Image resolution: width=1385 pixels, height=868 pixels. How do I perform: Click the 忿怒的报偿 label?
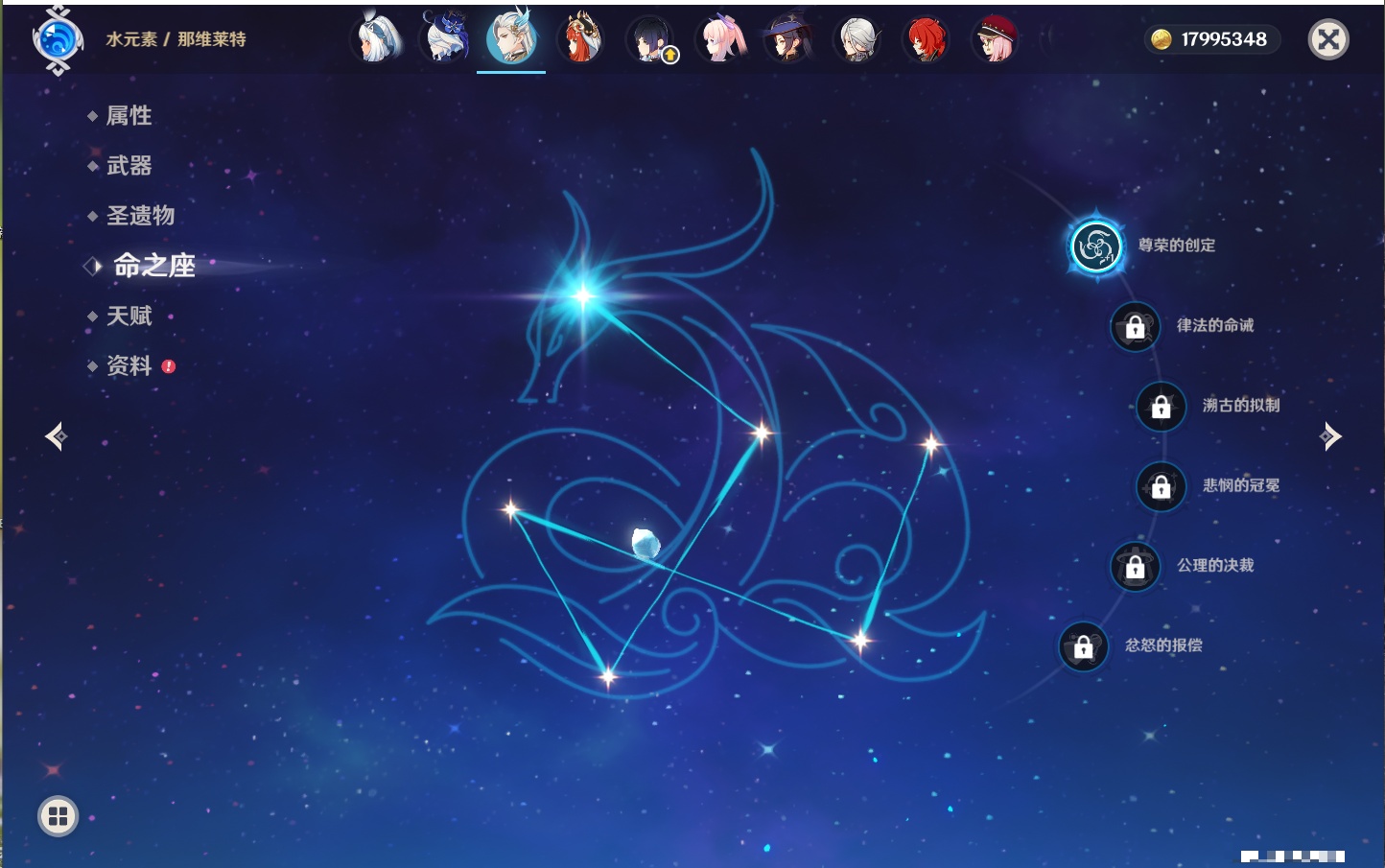1163,645
